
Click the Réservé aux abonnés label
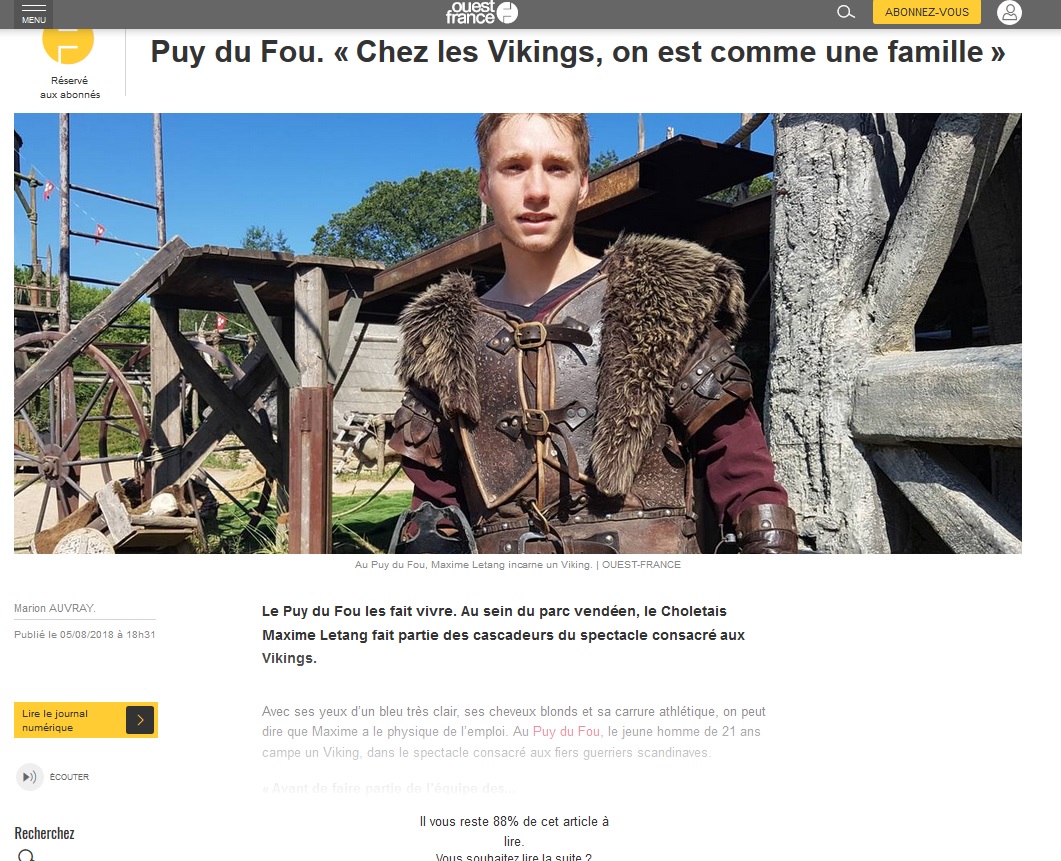click(x=70, y=87)
